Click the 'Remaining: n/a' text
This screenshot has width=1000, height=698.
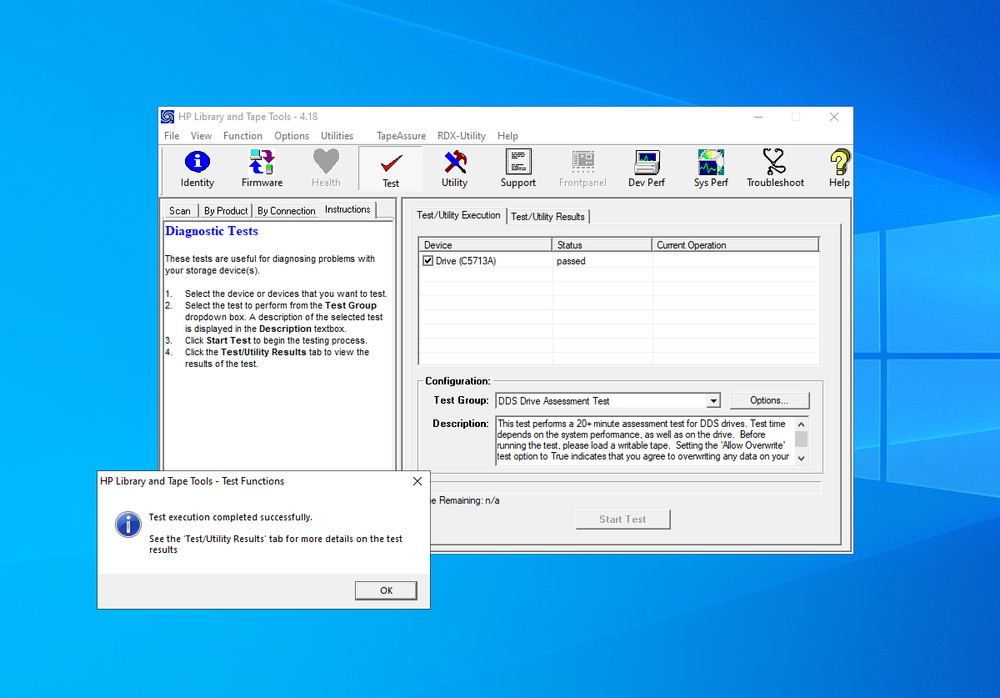pos(469,501)
